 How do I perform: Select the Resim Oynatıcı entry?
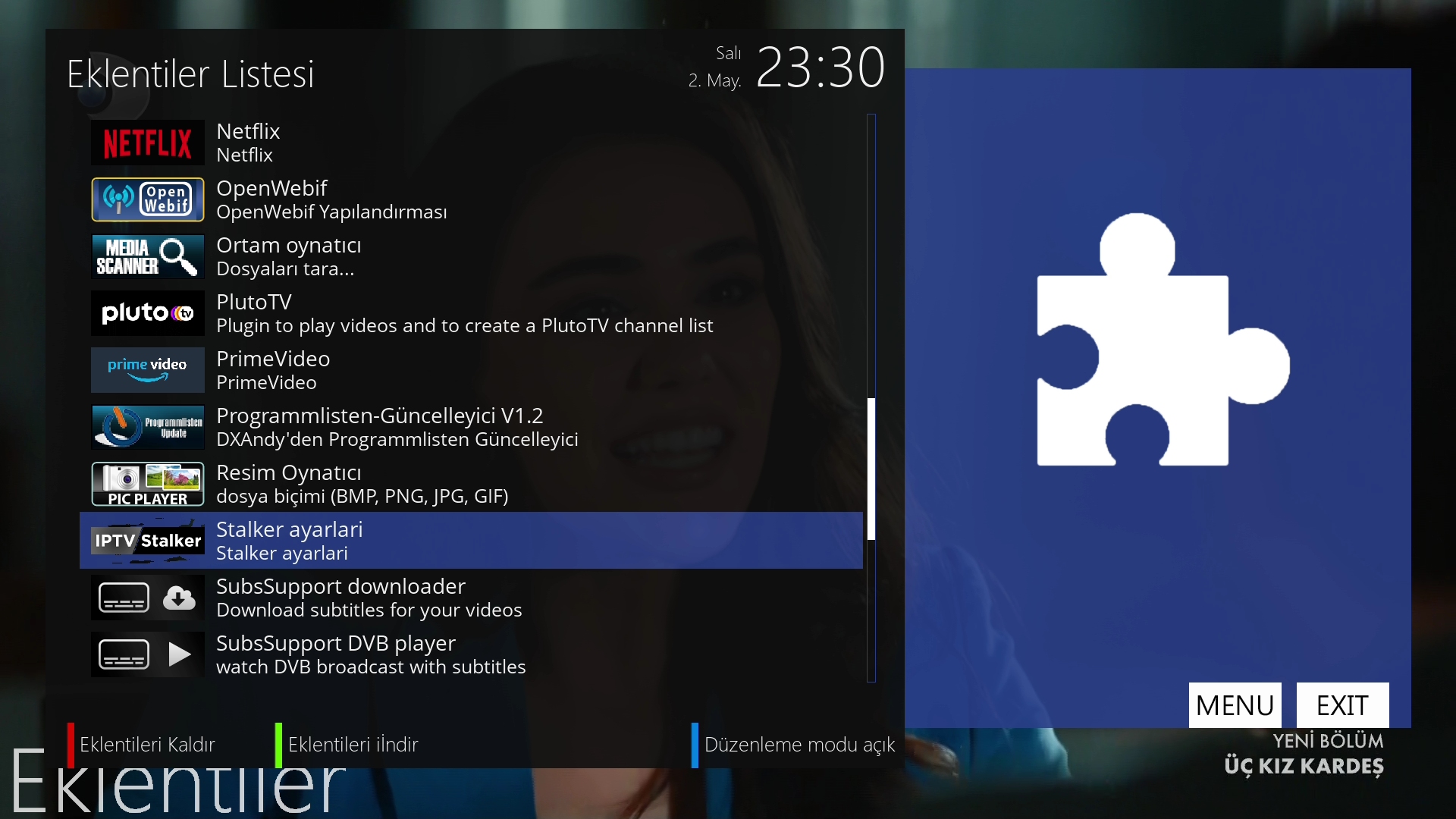pyautogui.click(x=471, y=484)
